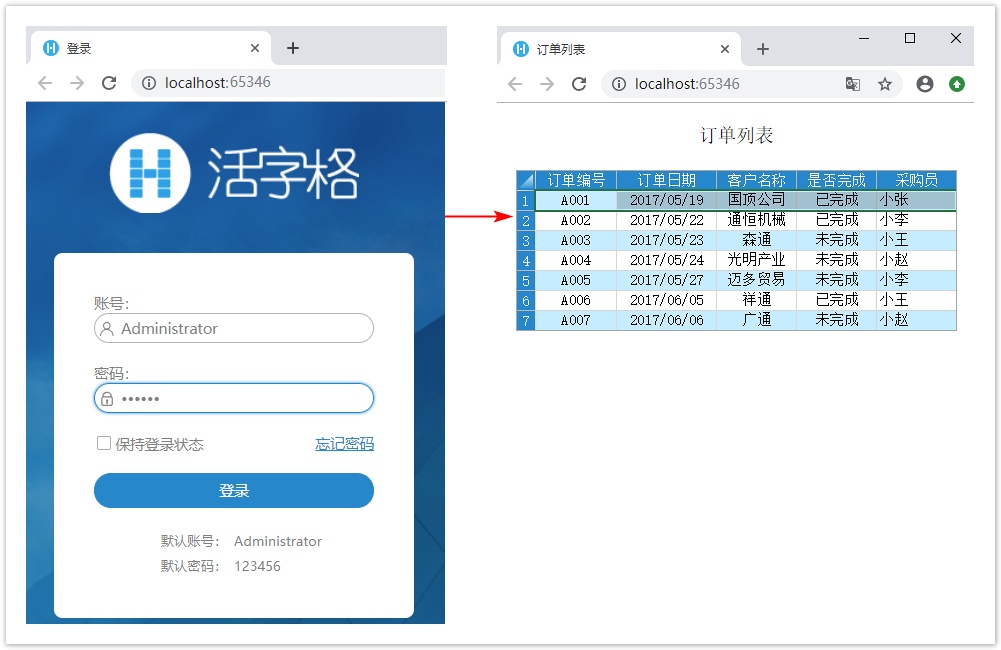Image resolution: width=1001 pixels, height=650 pixels.
Task: Reload the login page
Action: tap(109, 83)
